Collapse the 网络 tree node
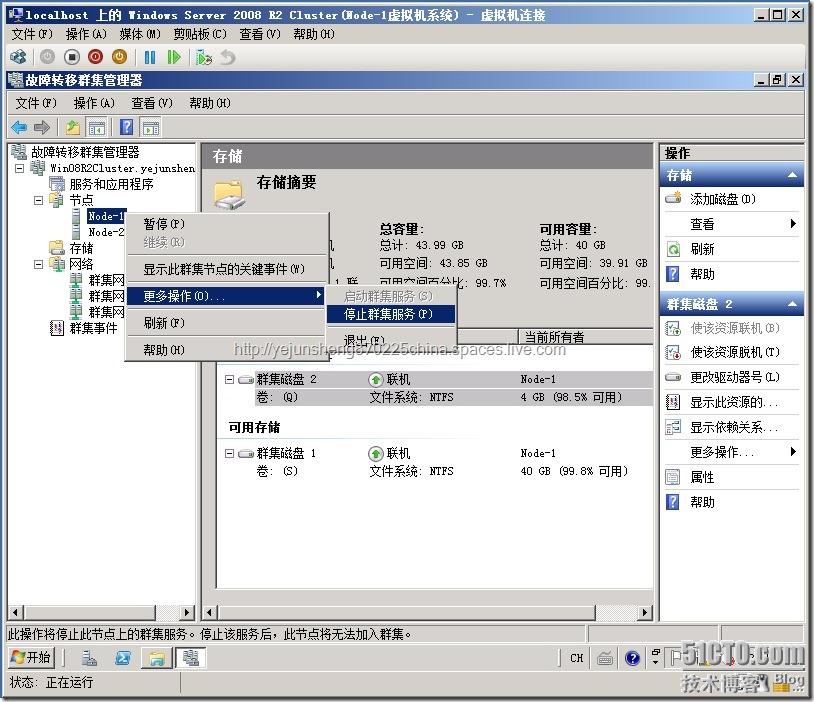This screenshot has height=702, width=814. pos(38,264)
